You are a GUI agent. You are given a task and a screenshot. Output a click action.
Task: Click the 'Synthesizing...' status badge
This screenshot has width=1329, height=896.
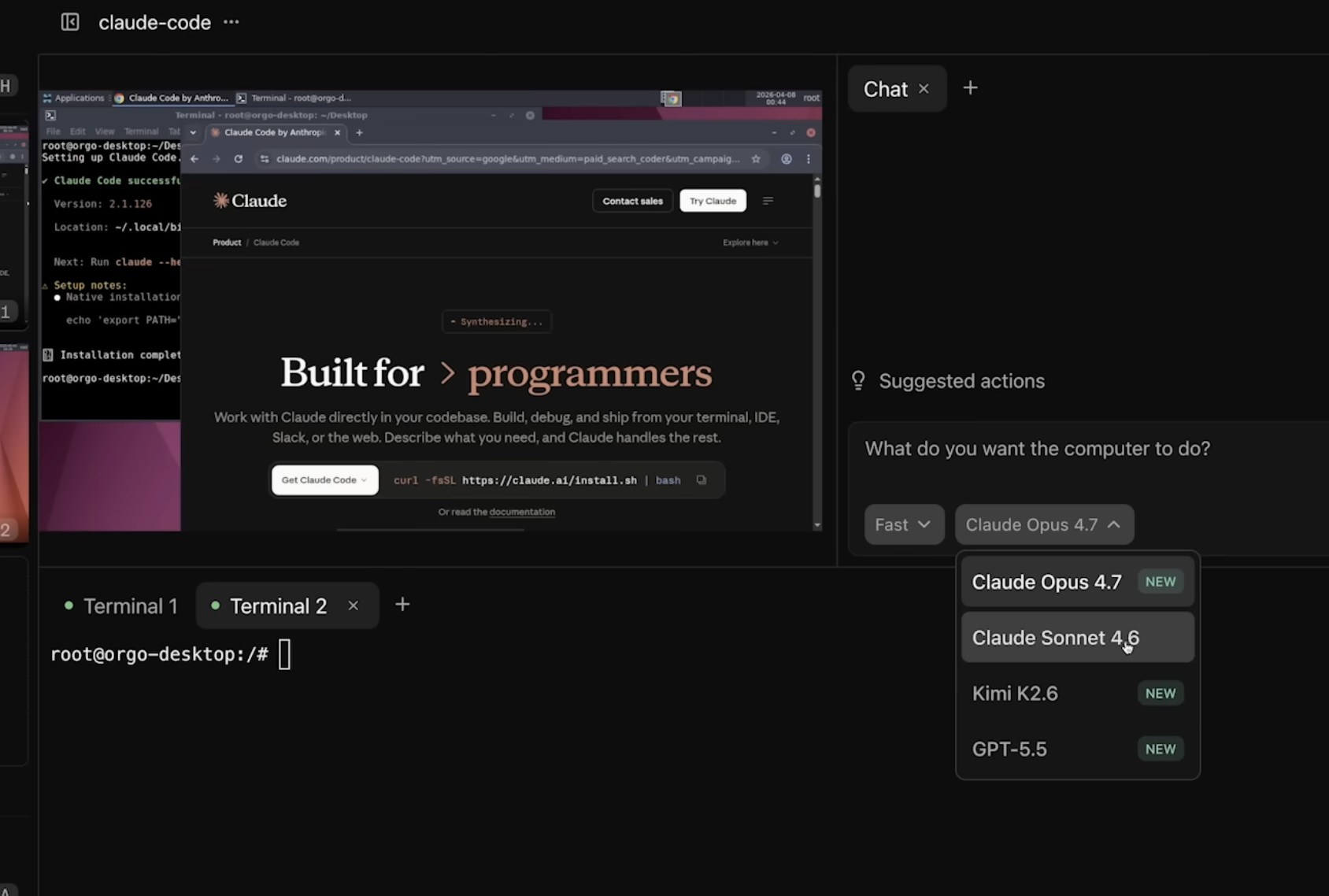coord(496,321)
